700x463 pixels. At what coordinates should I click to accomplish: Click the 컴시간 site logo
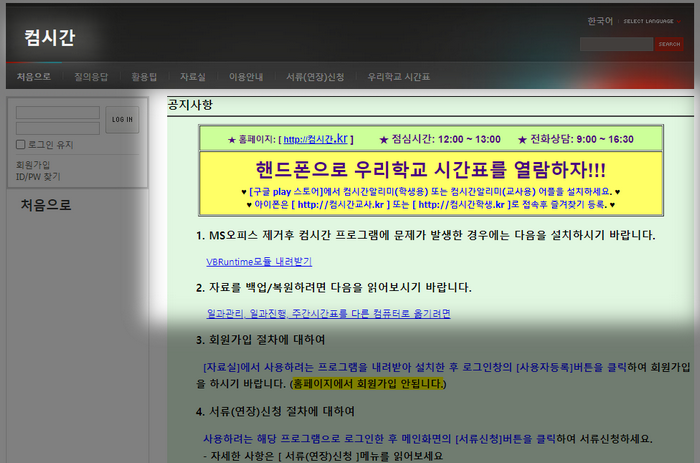click(x=49, y=39)
